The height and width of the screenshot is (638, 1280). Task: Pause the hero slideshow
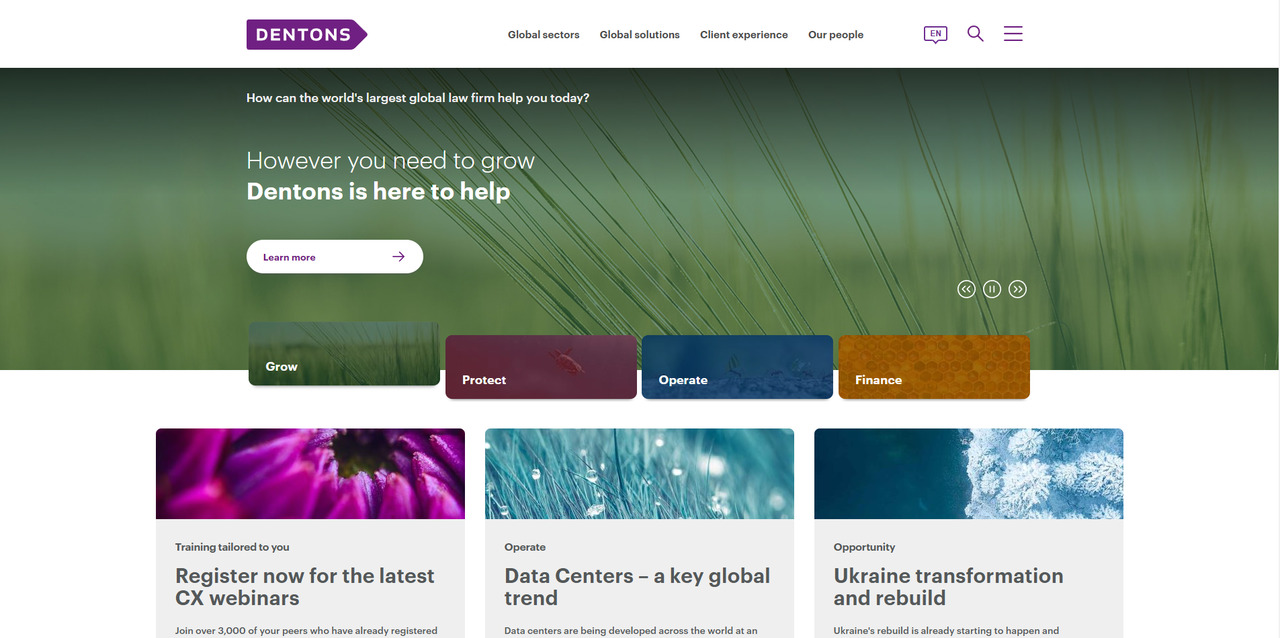pyautogui.click(x=992, y=289)
